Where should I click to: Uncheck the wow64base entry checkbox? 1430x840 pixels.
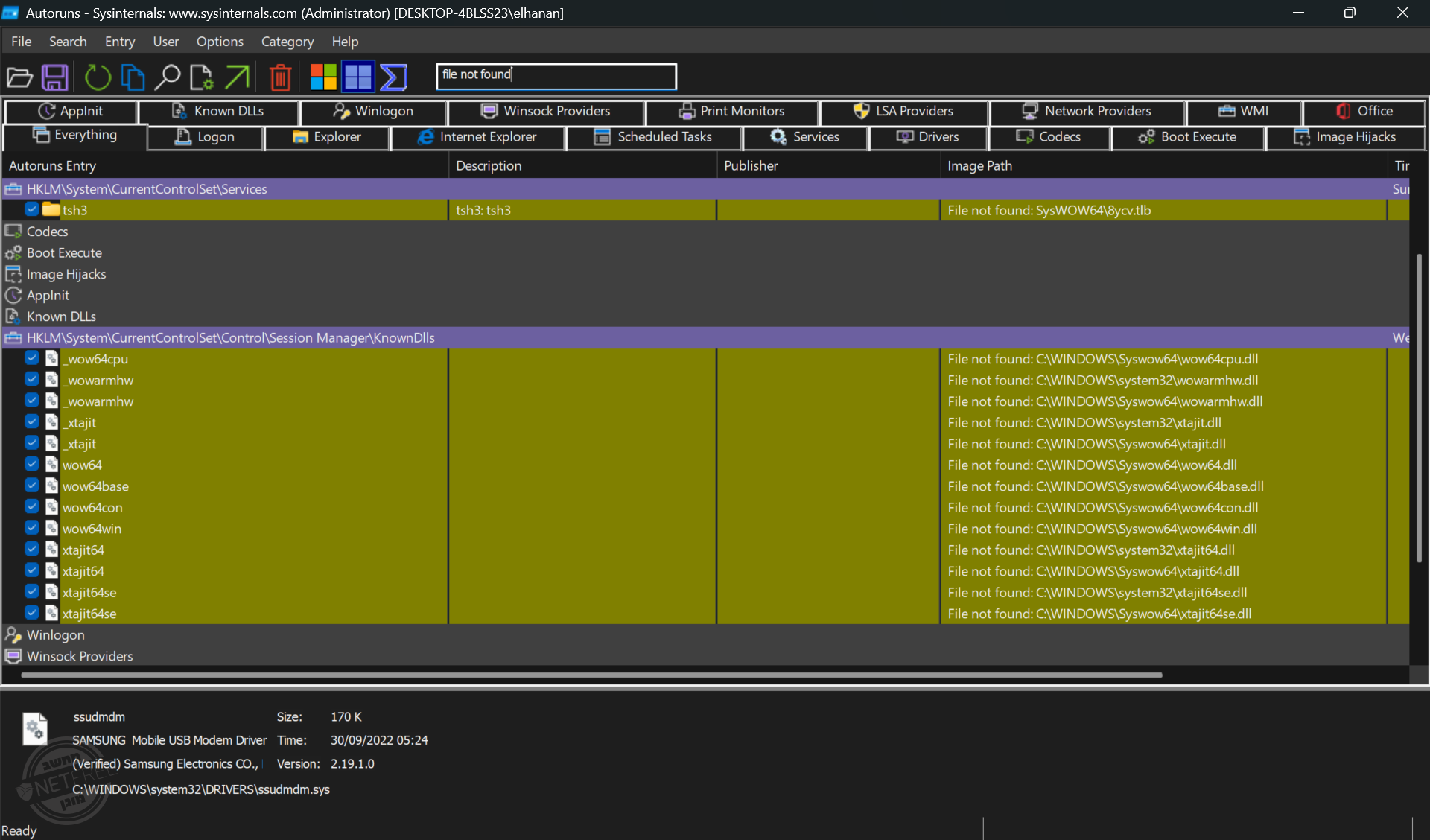tap(31, 486)
